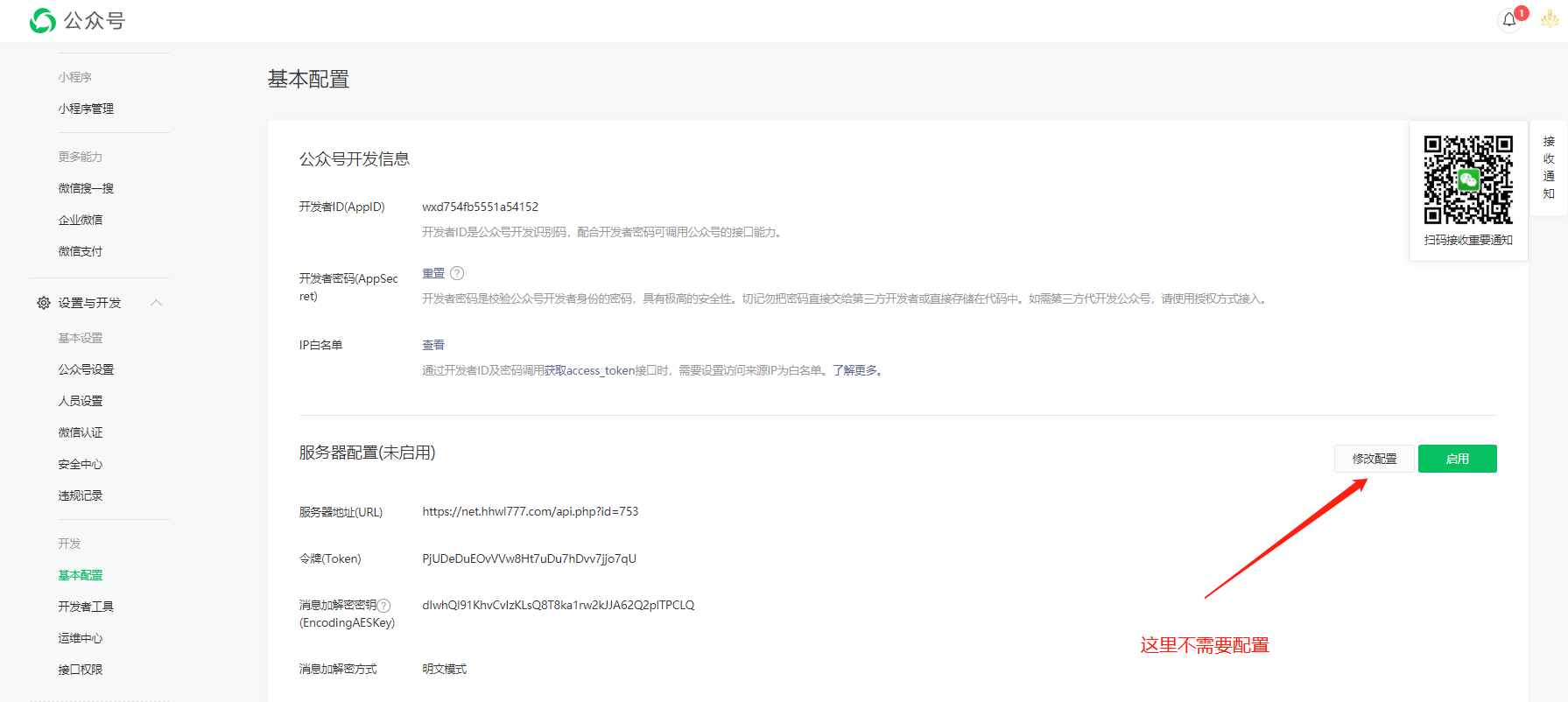Open the 了解更多 link
The width and height of the screenshot is (1568, 702).
(854, 370)
